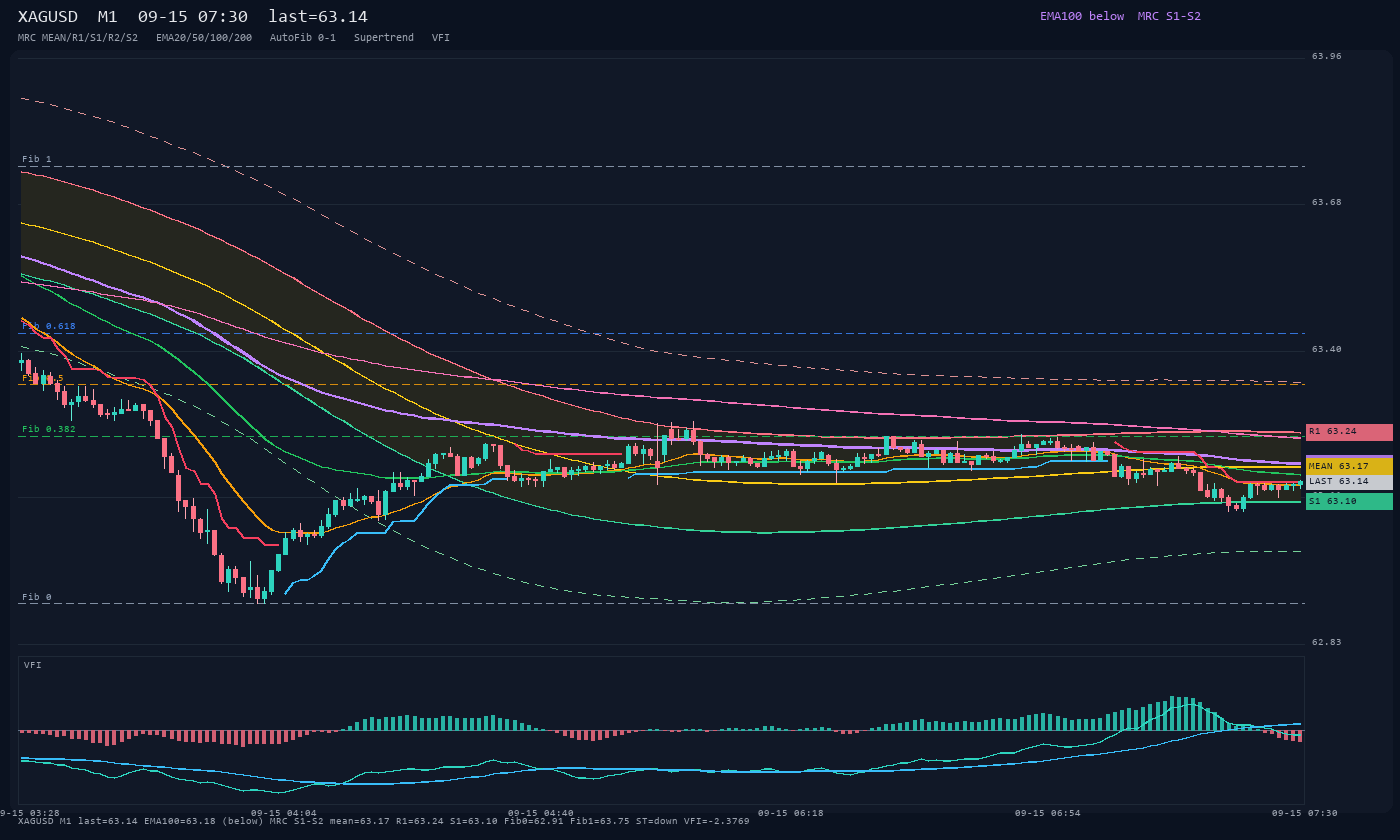Pick the "Supertrend" legend entry

click(x=384, y=38)
